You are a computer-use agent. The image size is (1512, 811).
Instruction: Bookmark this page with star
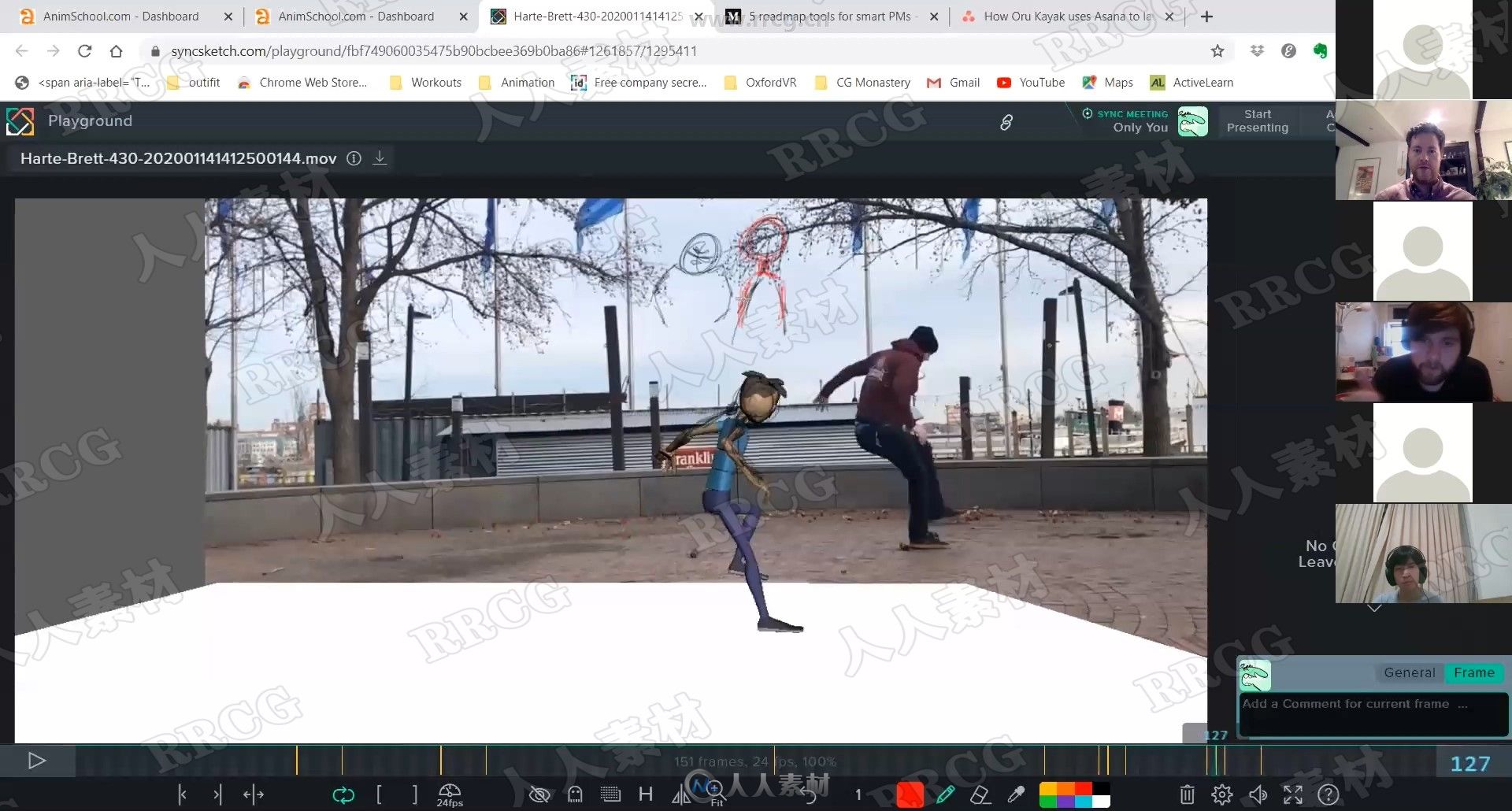pos(1217,51)
